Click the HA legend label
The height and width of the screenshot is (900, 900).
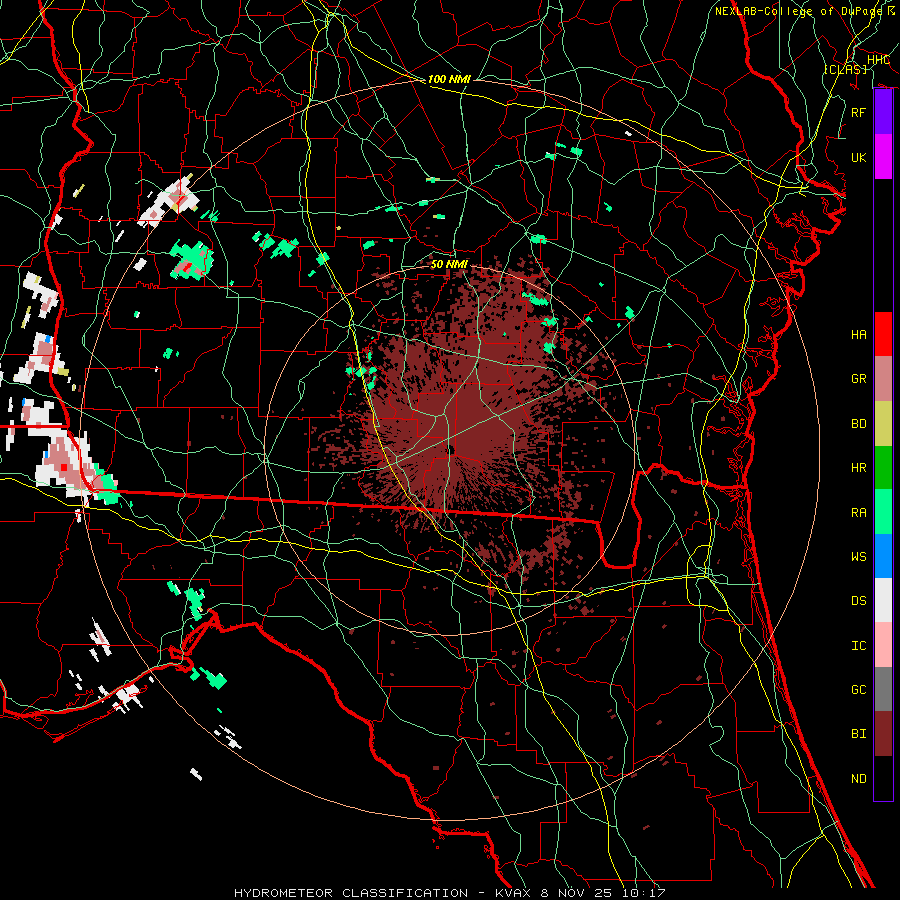pos(858,335)
